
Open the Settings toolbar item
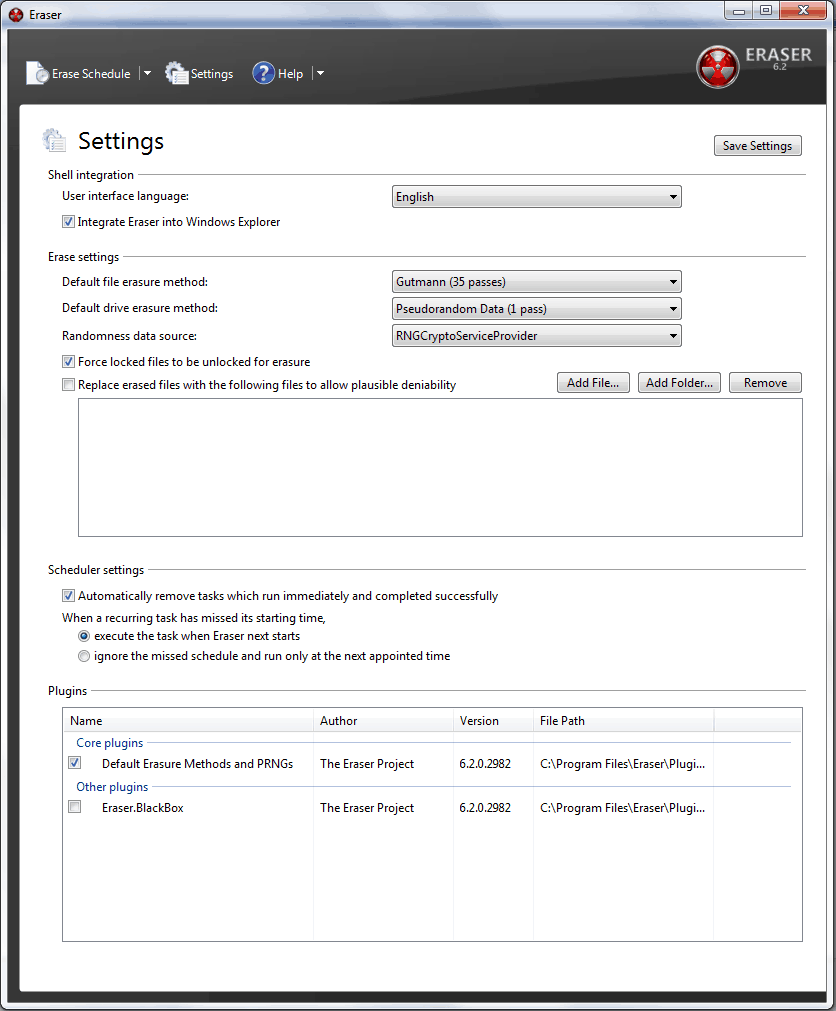click(x=199, y=74)
